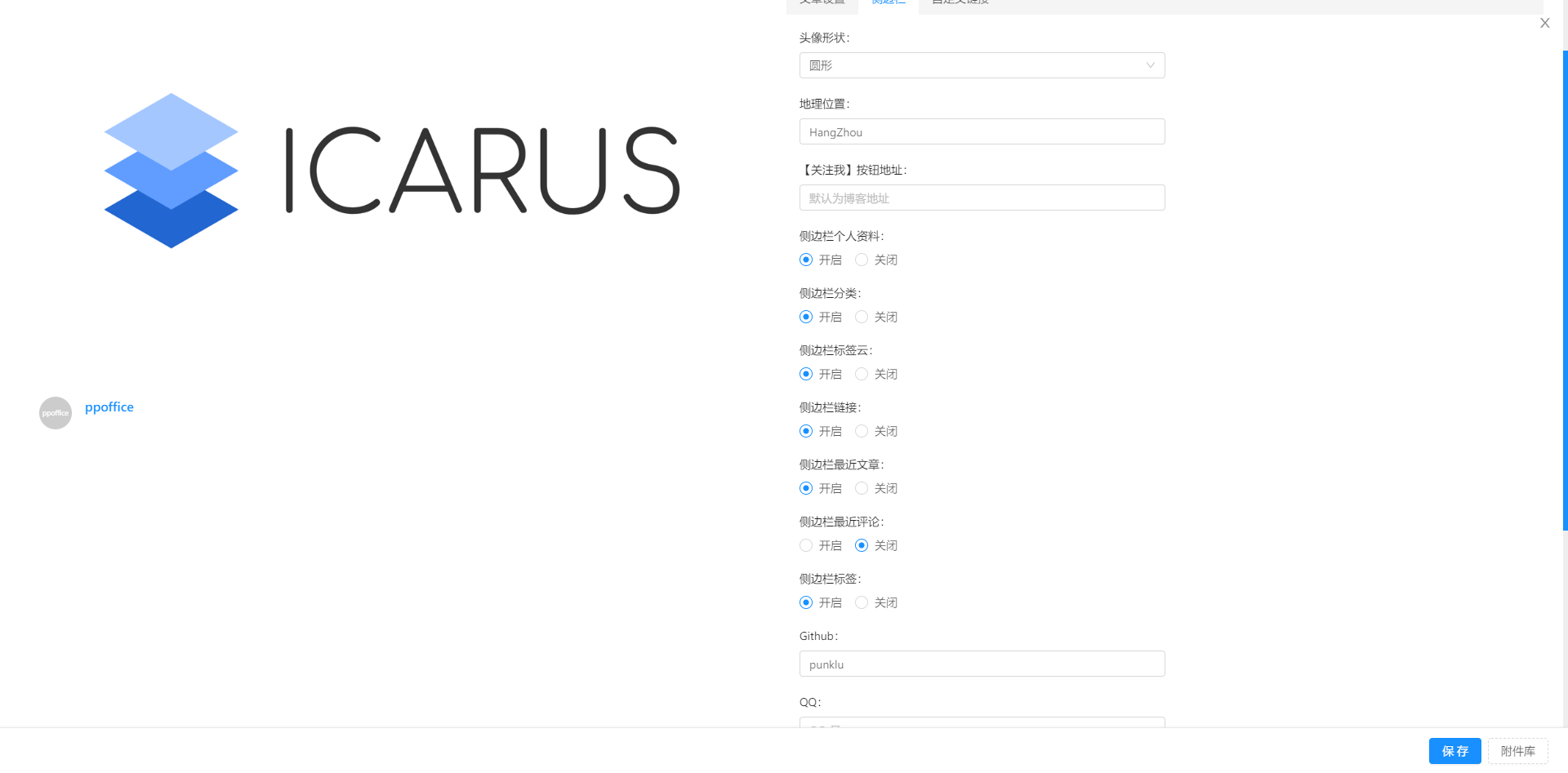Screen dimensions: 1568x773
Task: Click the ICARUS logo image
Action: click(x=390, y=169)
